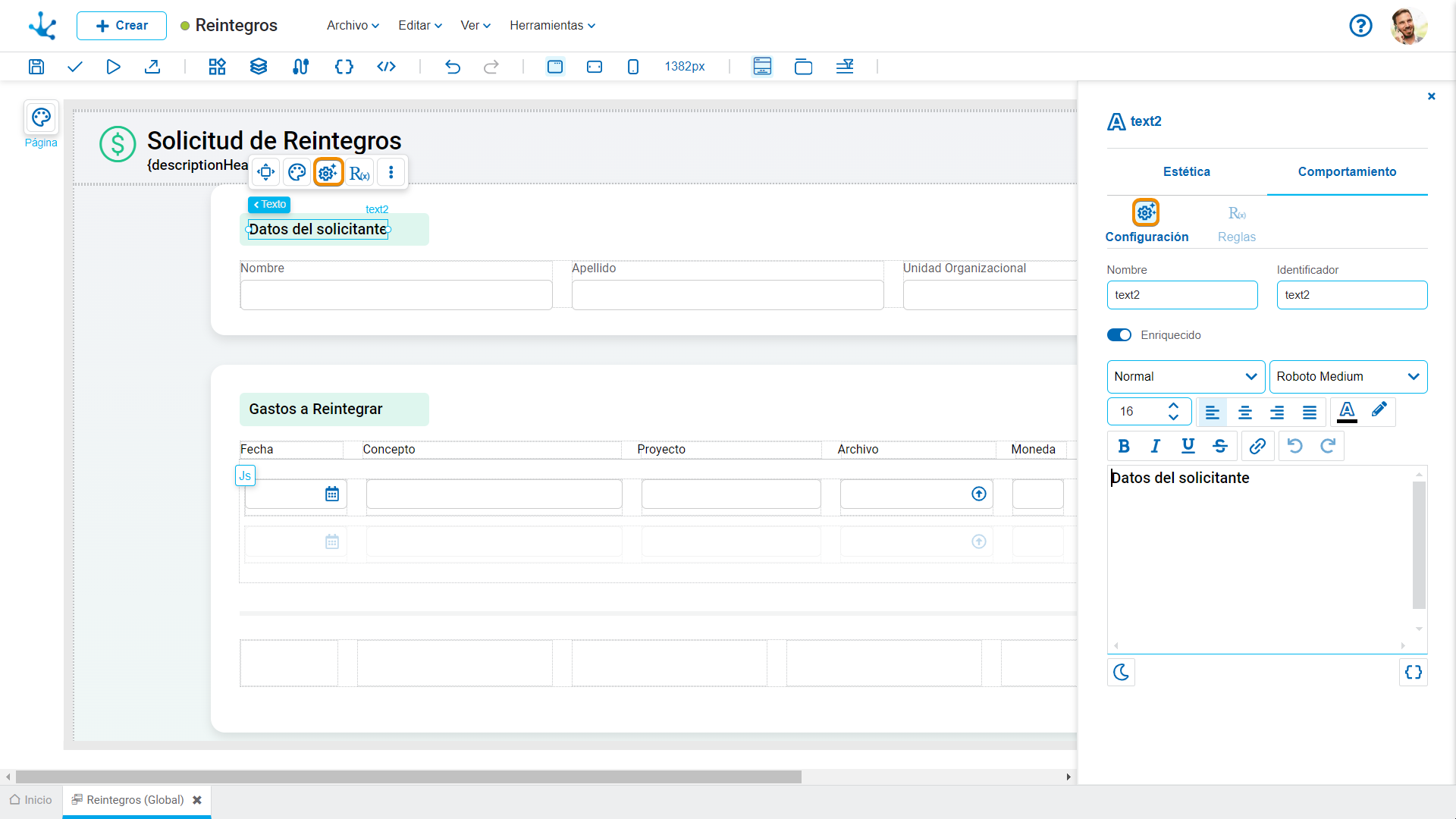Align text left

(1213, 412)
